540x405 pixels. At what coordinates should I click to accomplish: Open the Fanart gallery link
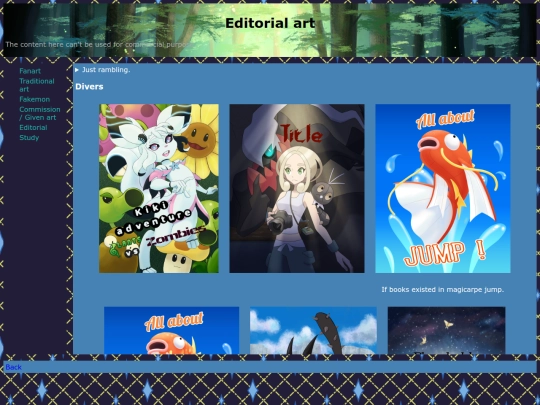tap(30, 71)
